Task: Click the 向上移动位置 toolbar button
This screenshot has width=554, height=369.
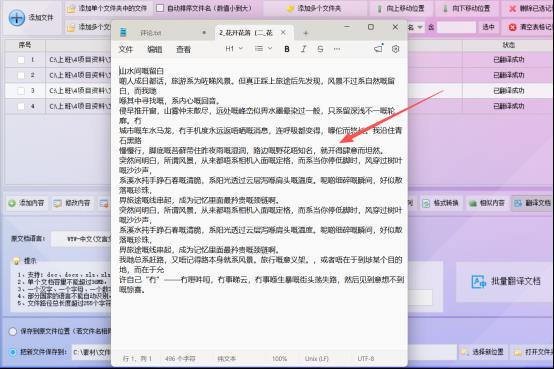Action: (401, 8)
